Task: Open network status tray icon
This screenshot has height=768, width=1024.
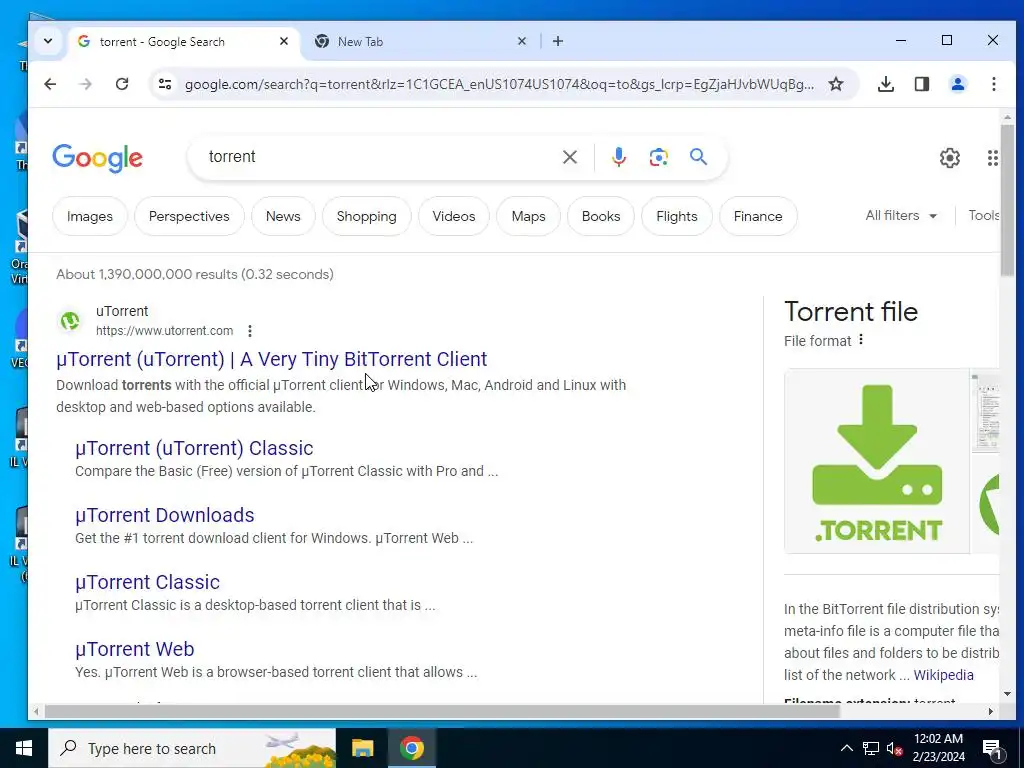Action: pyautogui.click(x=871, y=748)
